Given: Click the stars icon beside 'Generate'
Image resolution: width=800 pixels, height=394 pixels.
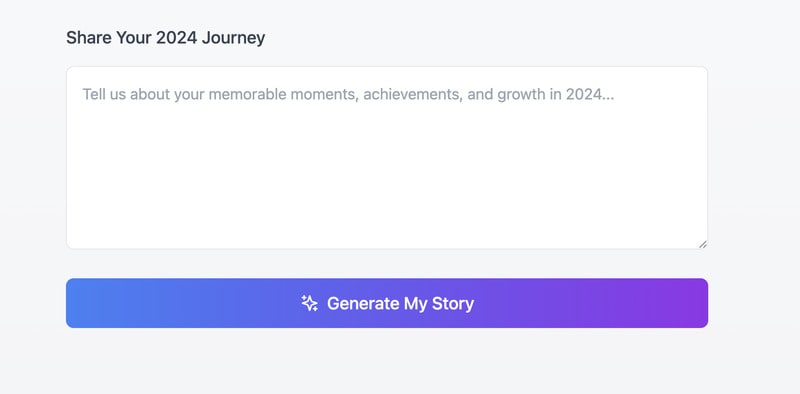Looking at the screenshot, I should click(309, 303).
